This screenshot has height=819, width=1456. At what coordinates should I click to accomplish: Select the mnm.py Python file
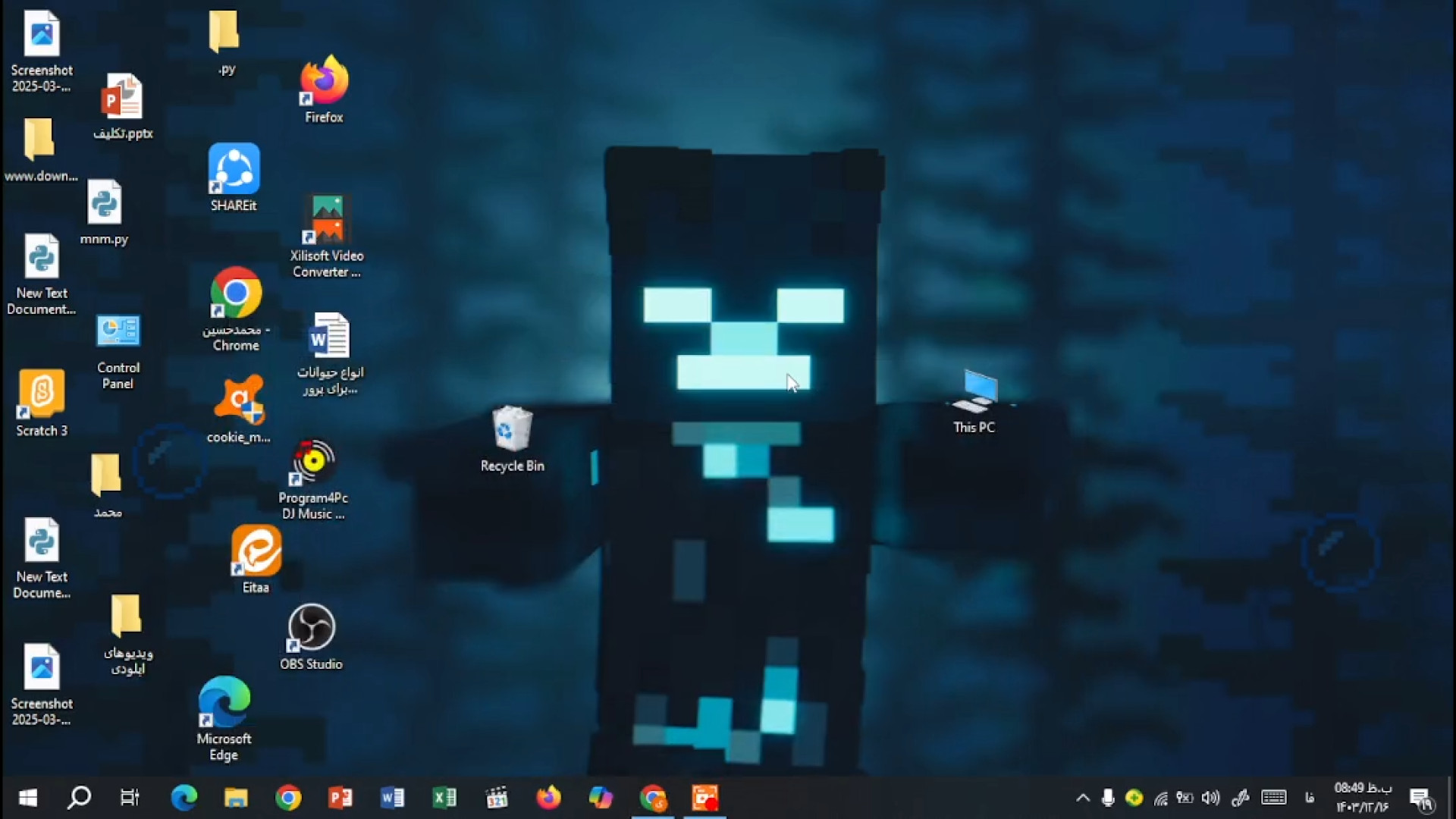click(105, 212)
